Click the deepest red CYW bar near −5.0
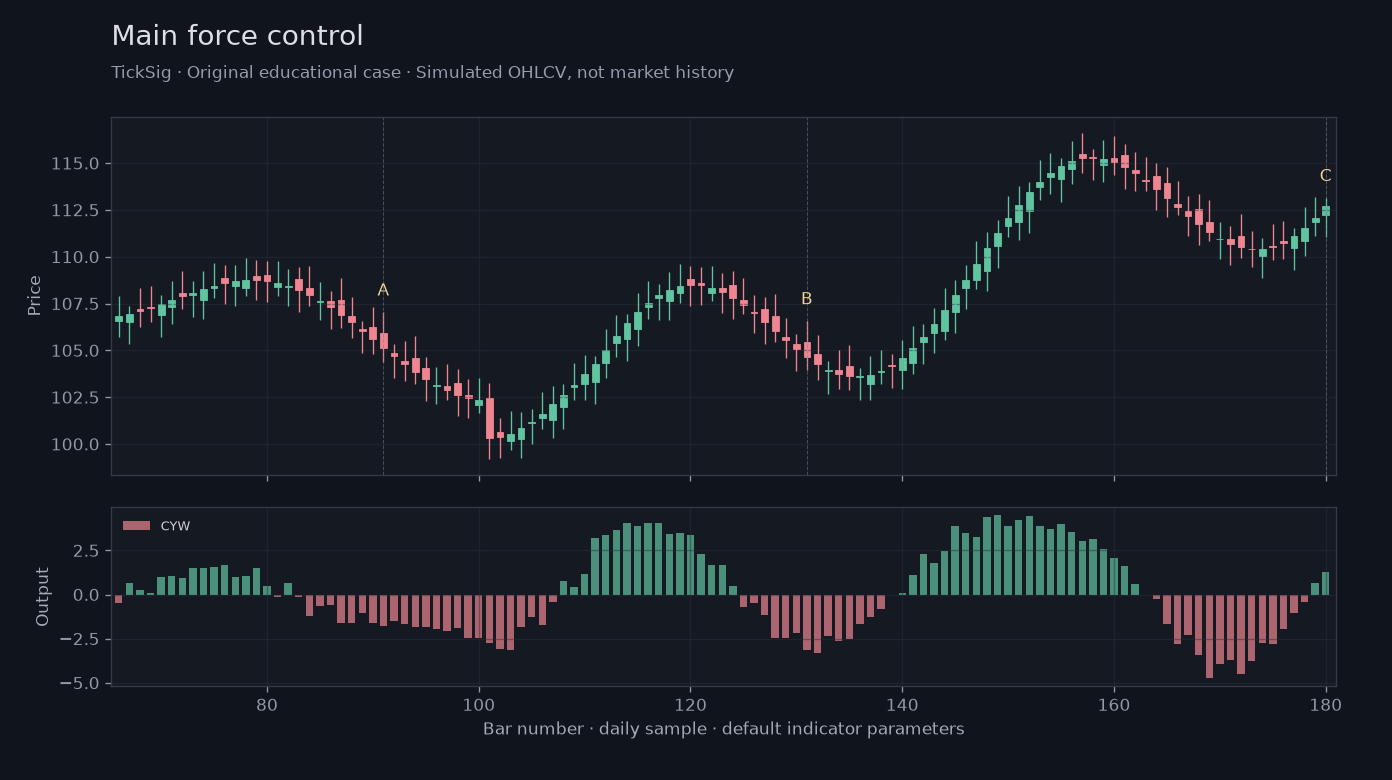Screen dimensions: 1392x780 point(1209,637)
